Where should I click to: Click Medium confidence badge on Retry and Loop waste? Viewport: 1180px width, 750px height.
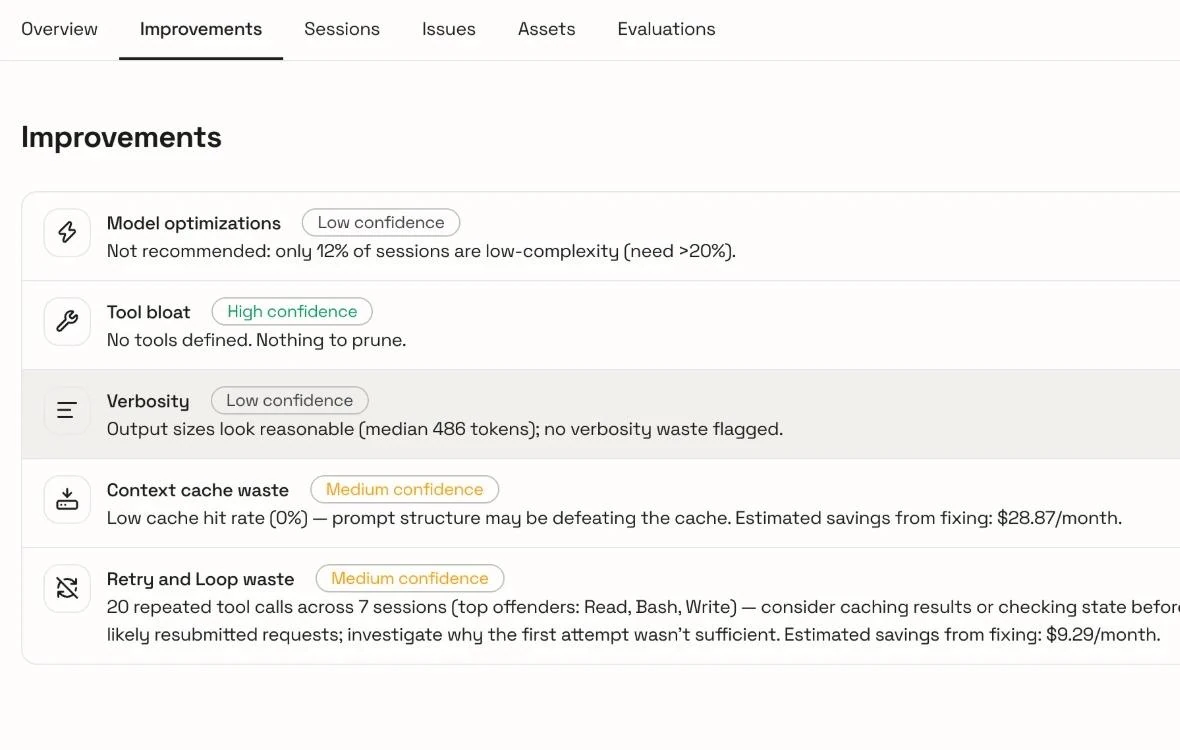(x=409, y=578)
